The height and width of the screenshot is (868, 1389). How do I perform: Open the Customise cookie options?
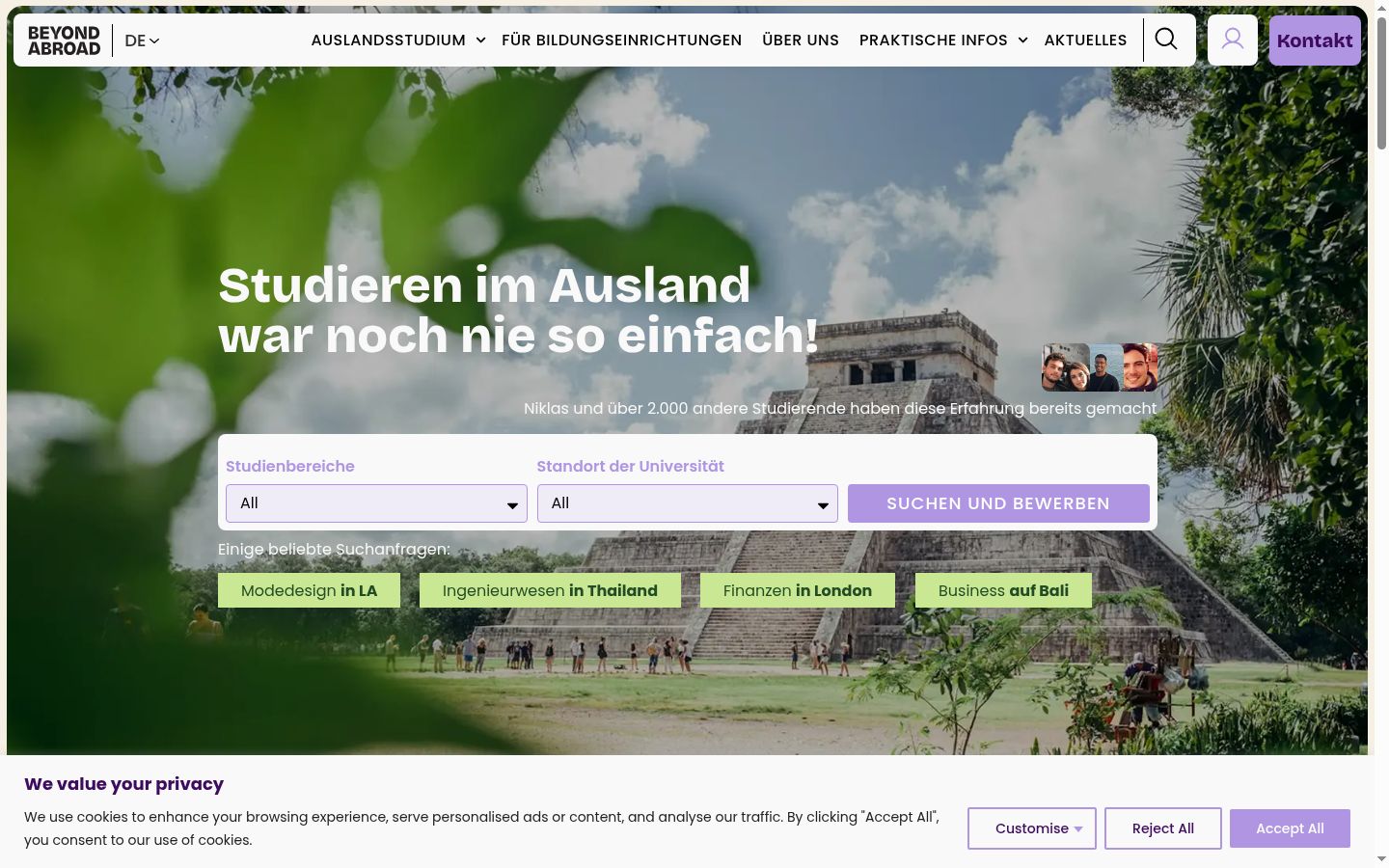point(1032,828)
